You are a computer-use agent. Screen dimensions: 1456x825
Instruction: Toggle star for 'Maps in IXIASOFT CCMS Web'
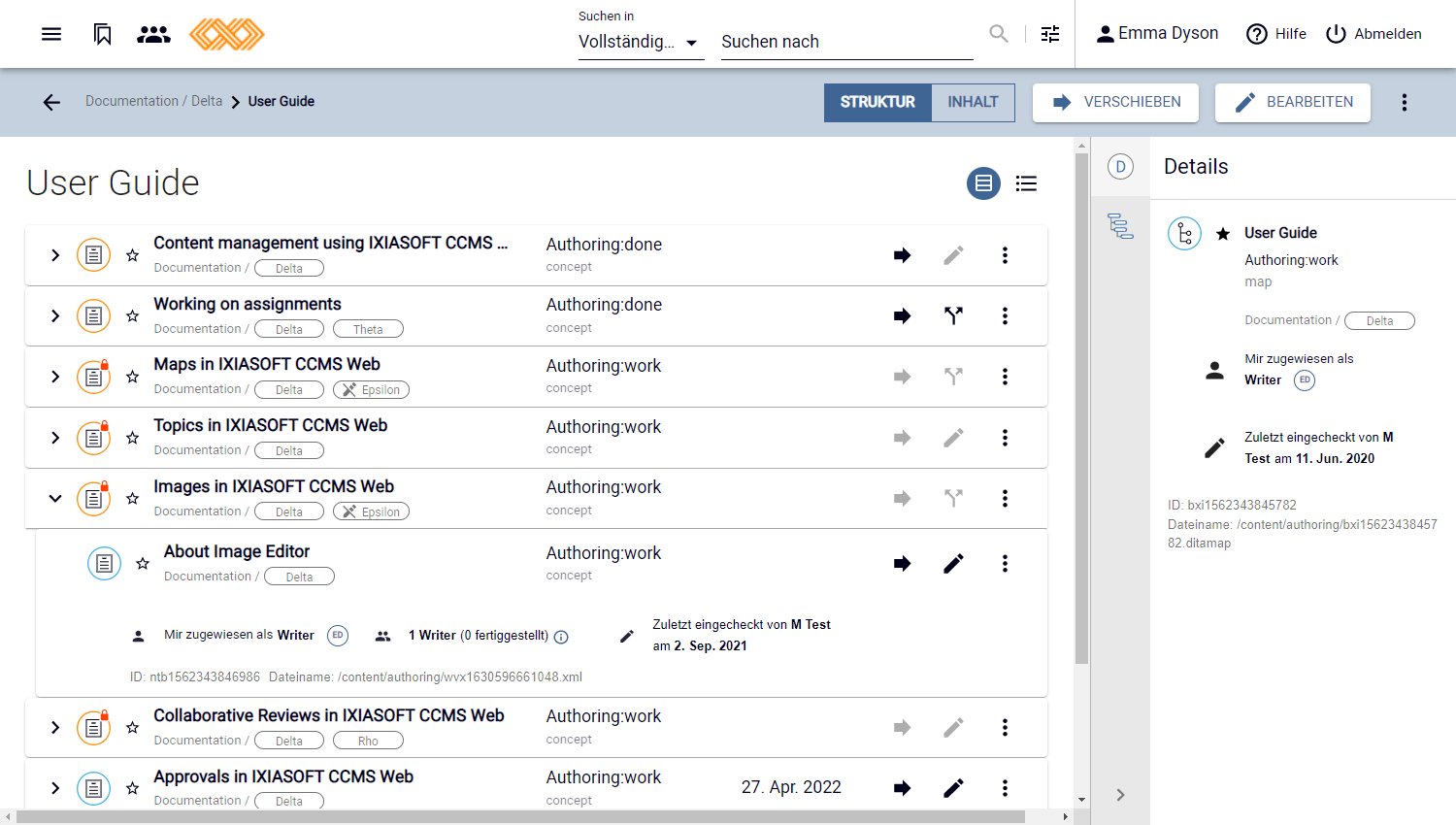(132, 377)
